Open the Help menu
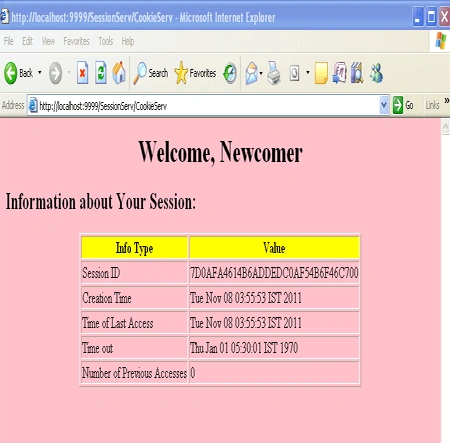 coord(128,41)
